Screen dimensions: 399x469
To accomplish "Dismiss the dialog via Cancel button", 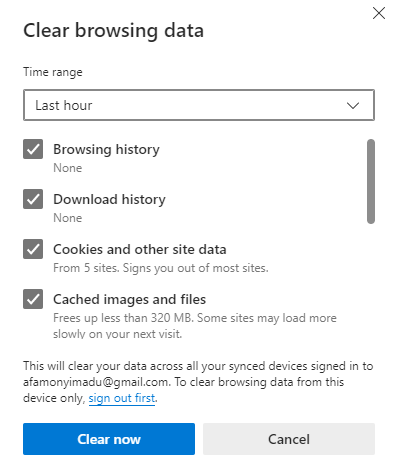I will pyautogui.click(x=289, y=439).
